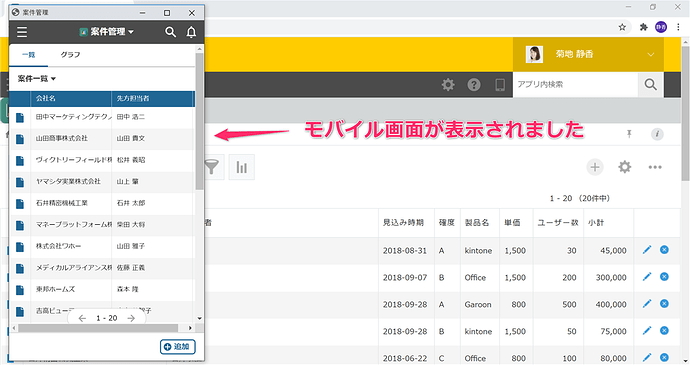This screenshot has height=365, width=690.
Task: Click the mobile window vertical scrollbar thumb
Action: [199, 121]
